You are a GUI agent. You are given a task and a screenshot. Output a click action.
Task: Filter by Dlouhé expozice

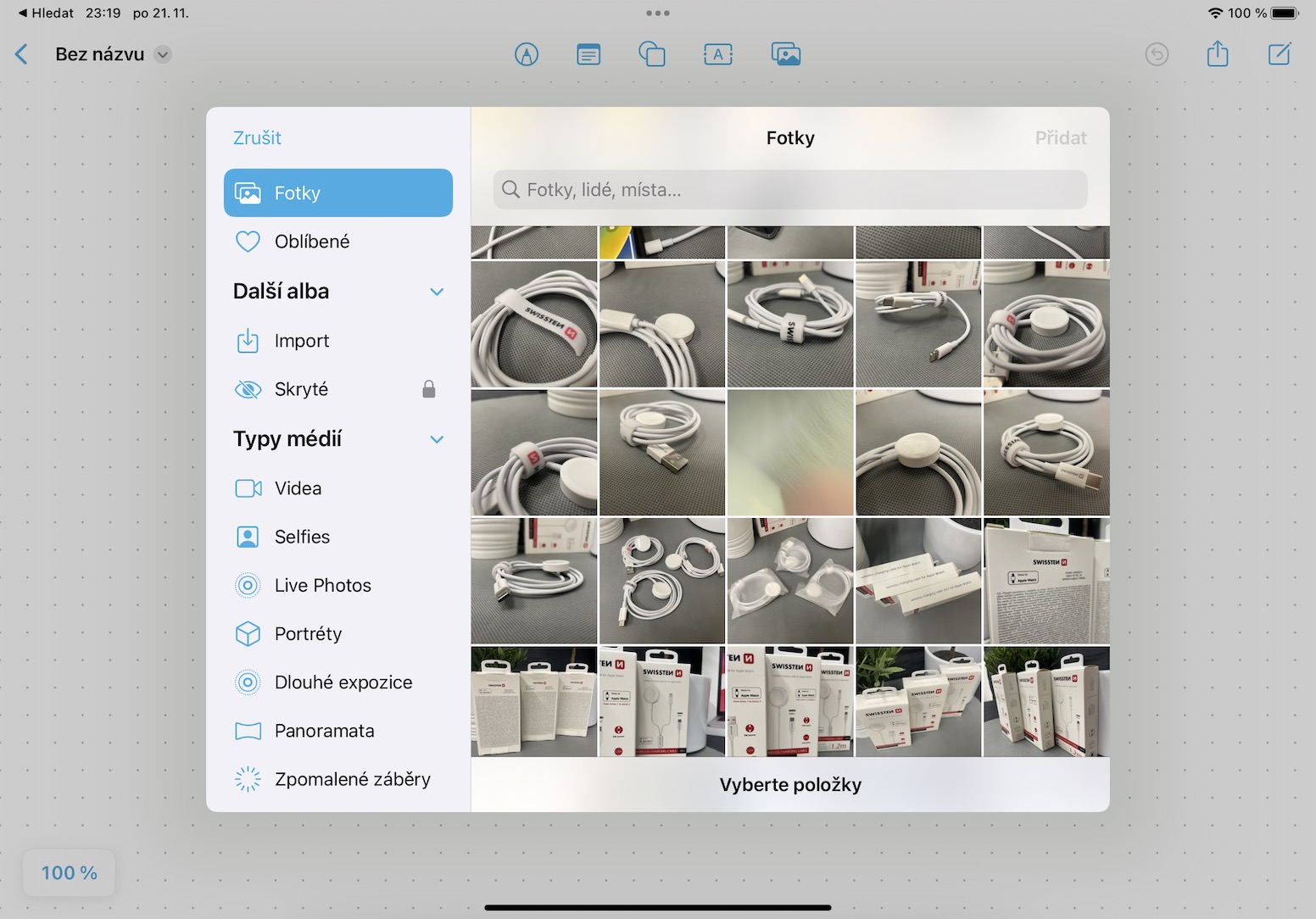[338, 682]
